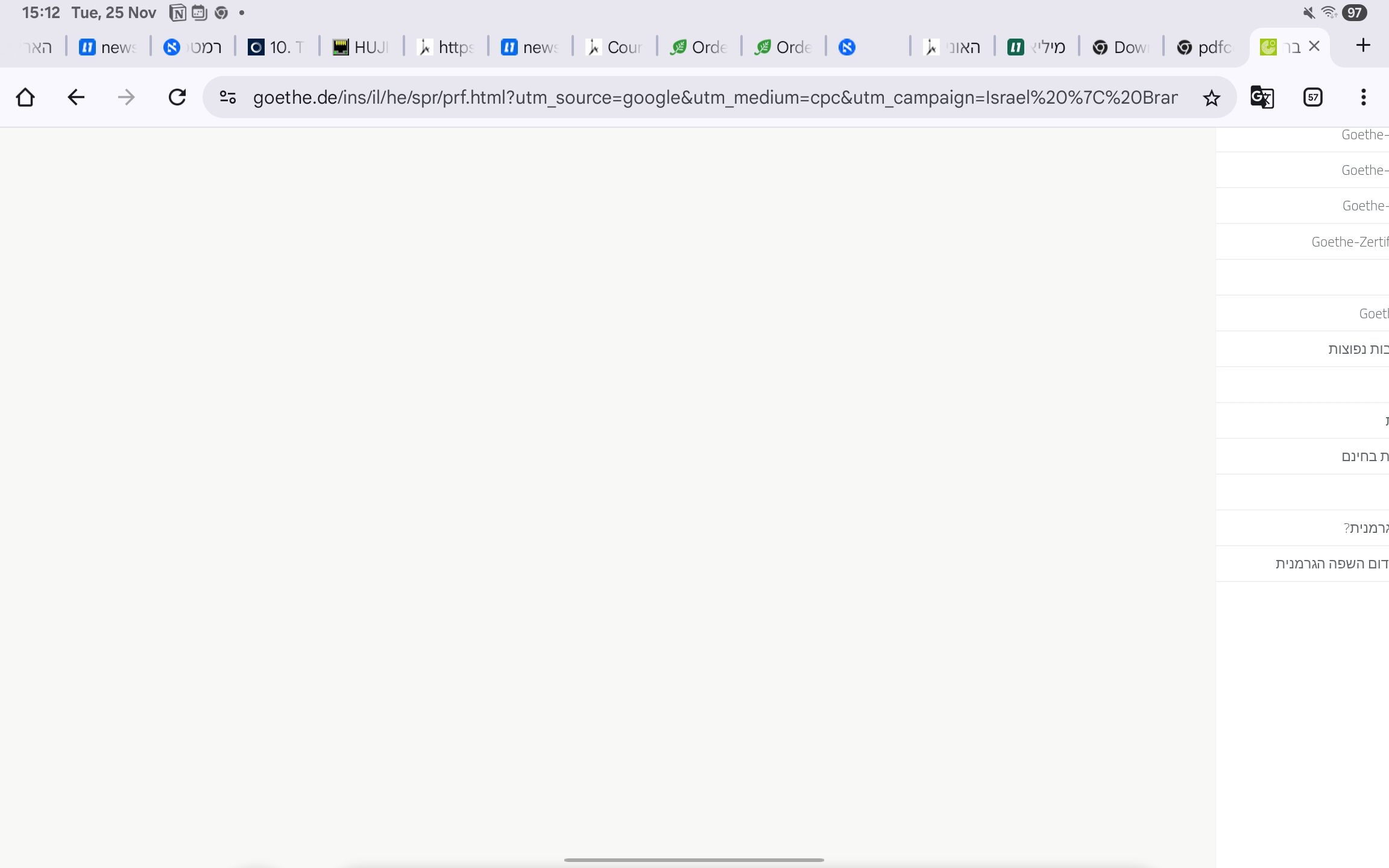
Task: Switch to the pdfc tab
Action: [1205, 47]
